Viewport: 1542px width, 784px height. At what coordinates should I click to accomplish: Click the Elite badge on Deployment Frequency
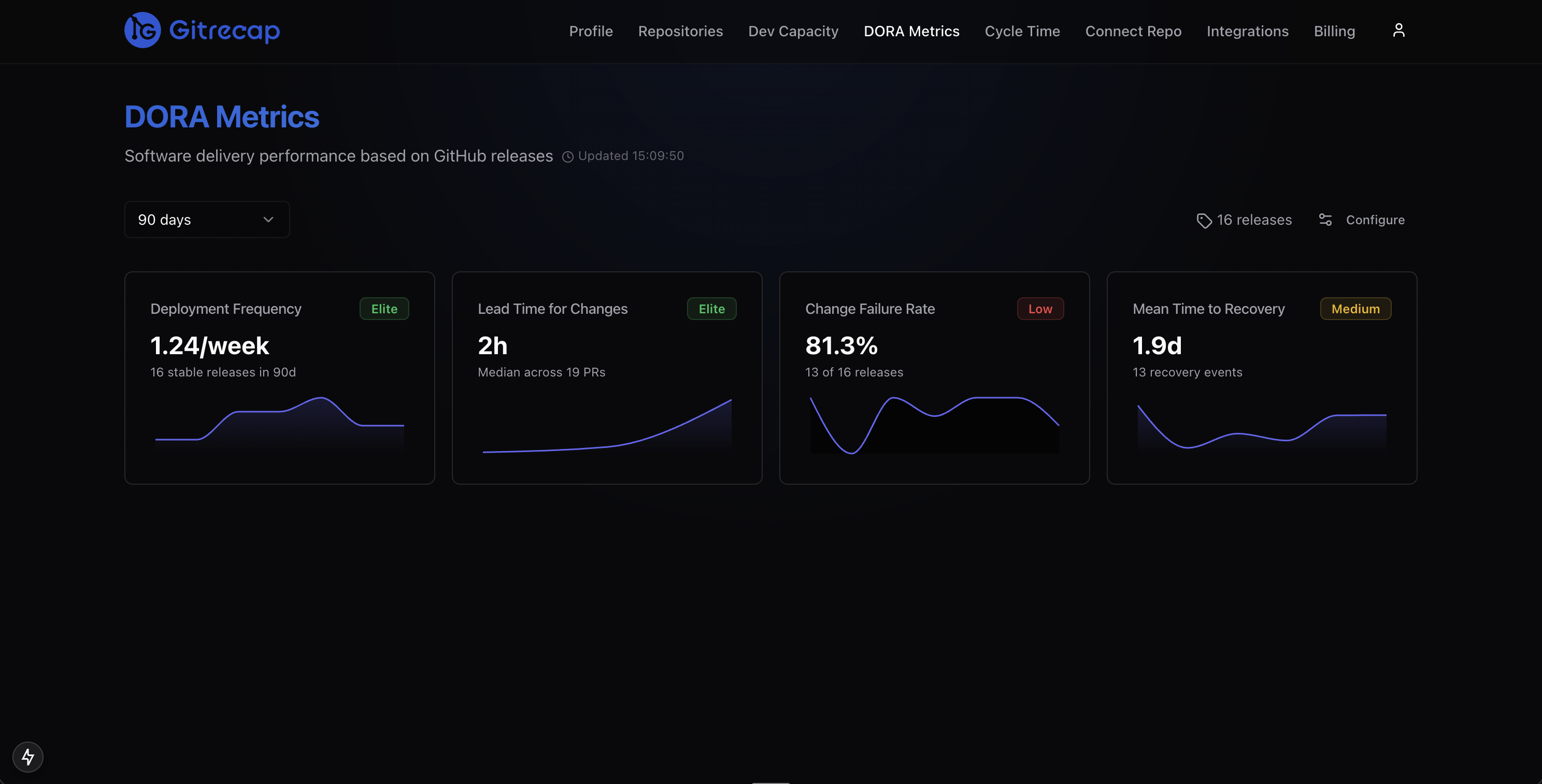tap(384, 309)
